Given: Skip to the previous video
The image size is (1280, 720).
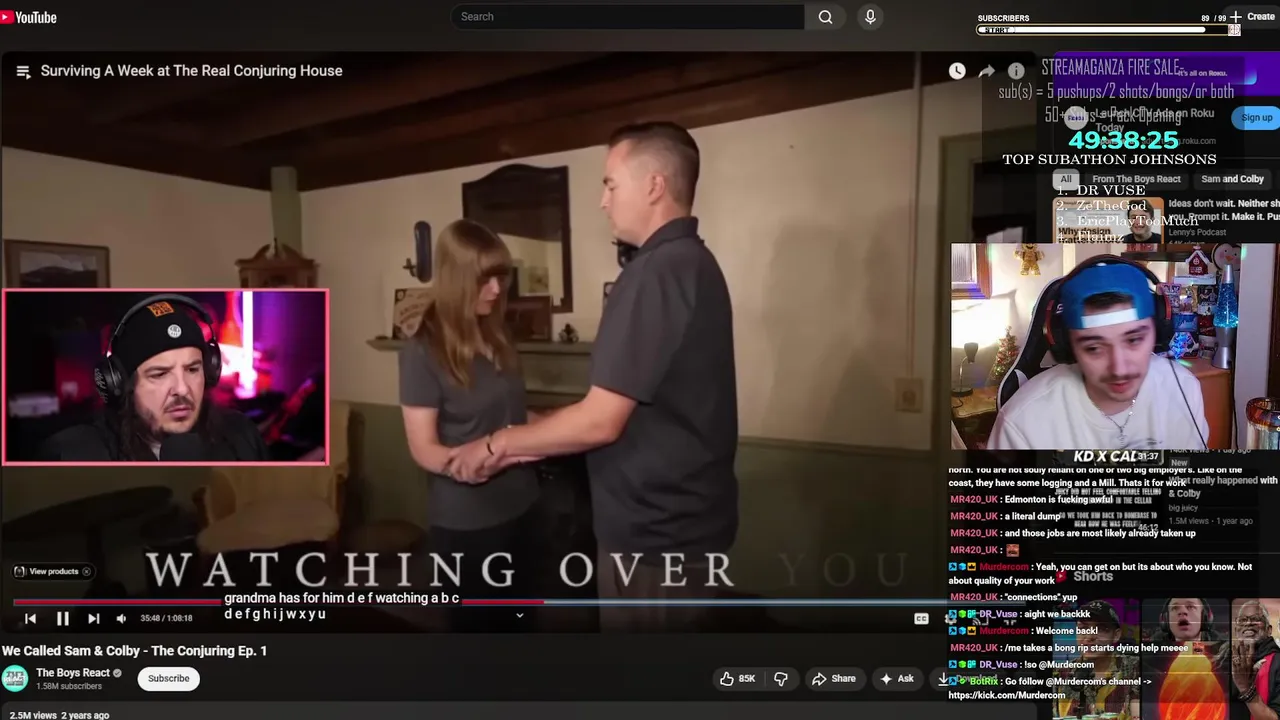Looking at the screenshot, I should [30, 619].
